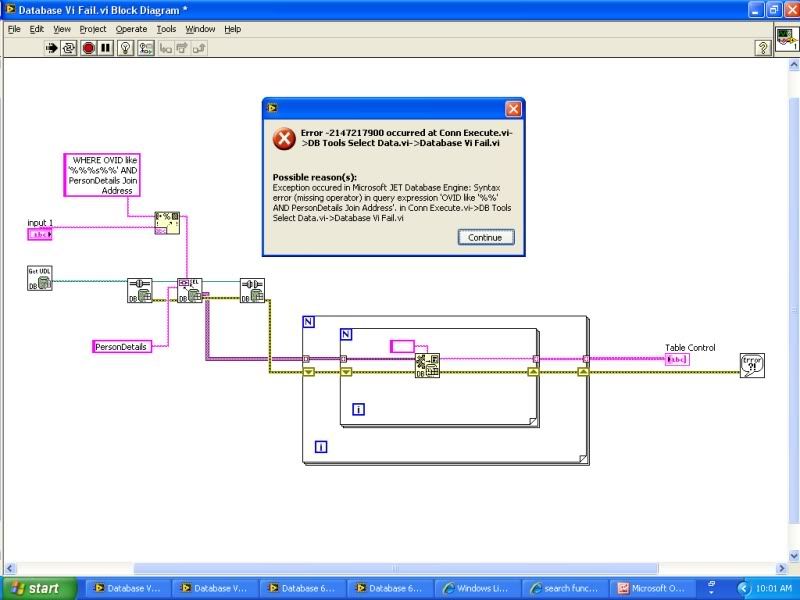
Task: Open the Tools menu
Action: [166, 29]
